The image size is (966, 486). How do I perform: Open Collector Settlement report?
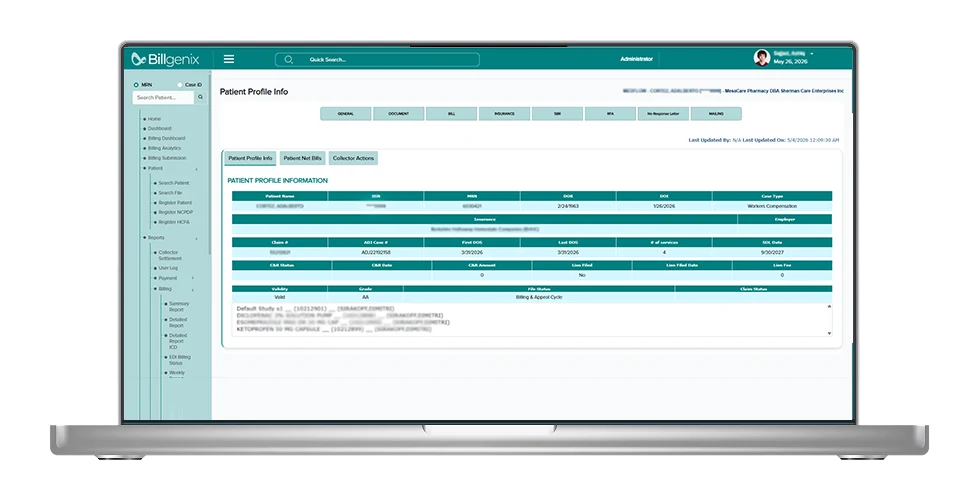click(x=170, y=256)
